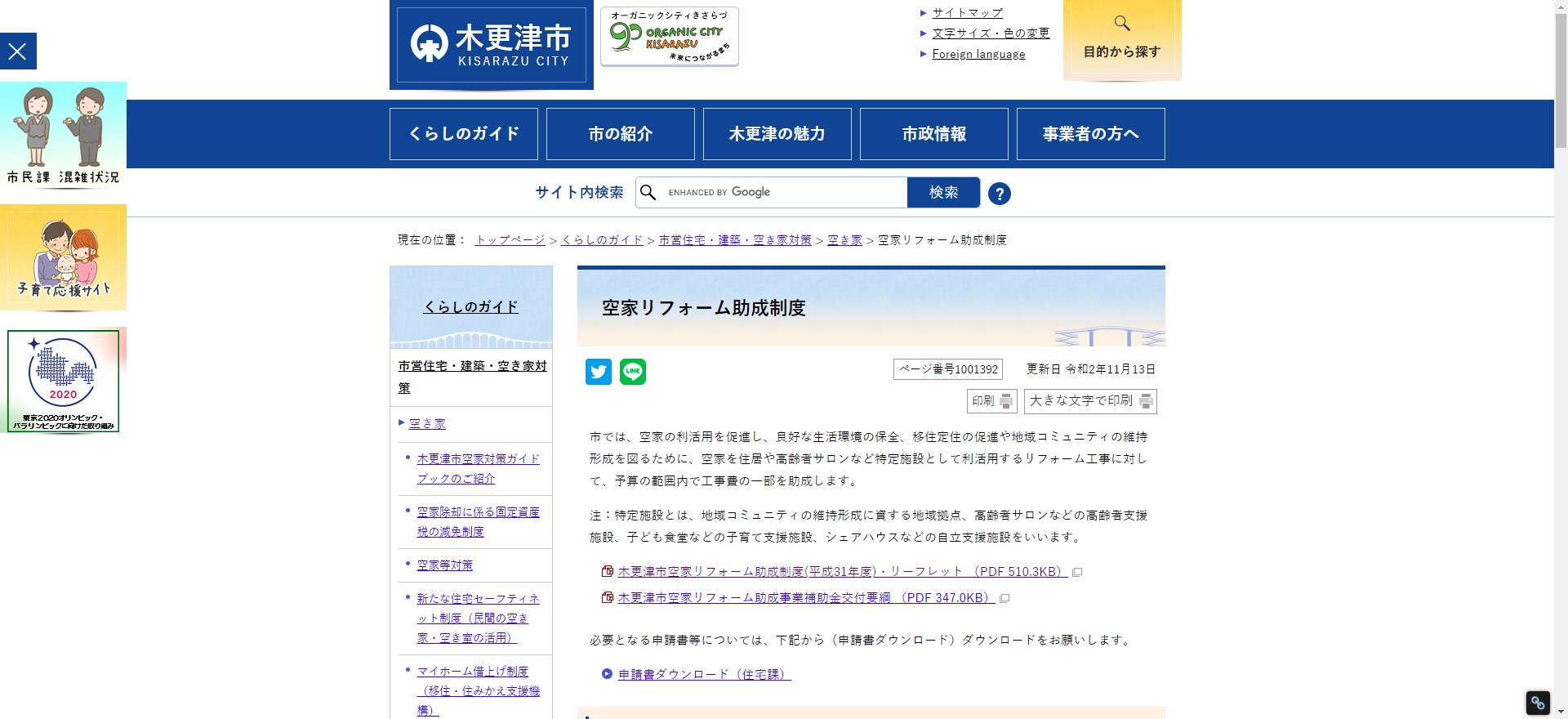Go to くらしのガイド breadcrumb link
Viewport: 1568px width, 719px height.
pos(602,240)
